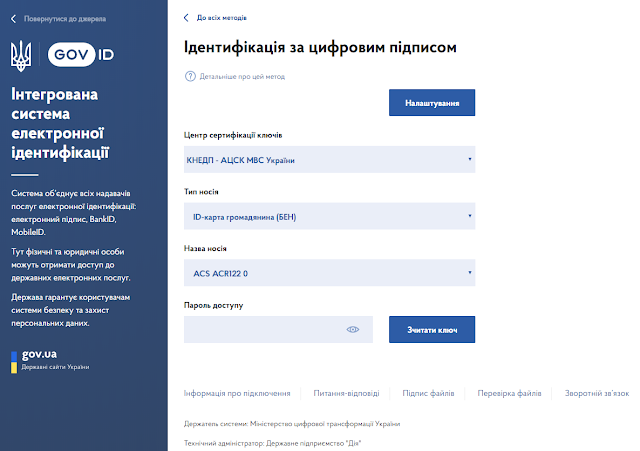640x451 pixels.
Task: Open 'Перевірка файлів' footer item
Action: coord(509,394)
